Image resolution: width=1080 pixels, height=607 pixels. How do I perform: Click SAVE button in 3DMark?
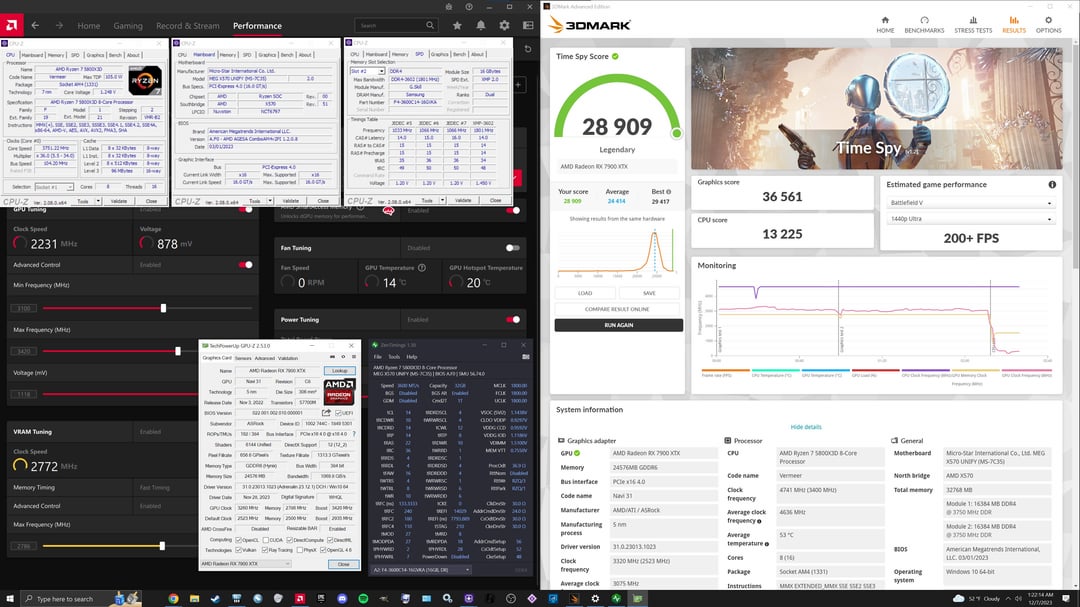[x=649, y=293]
